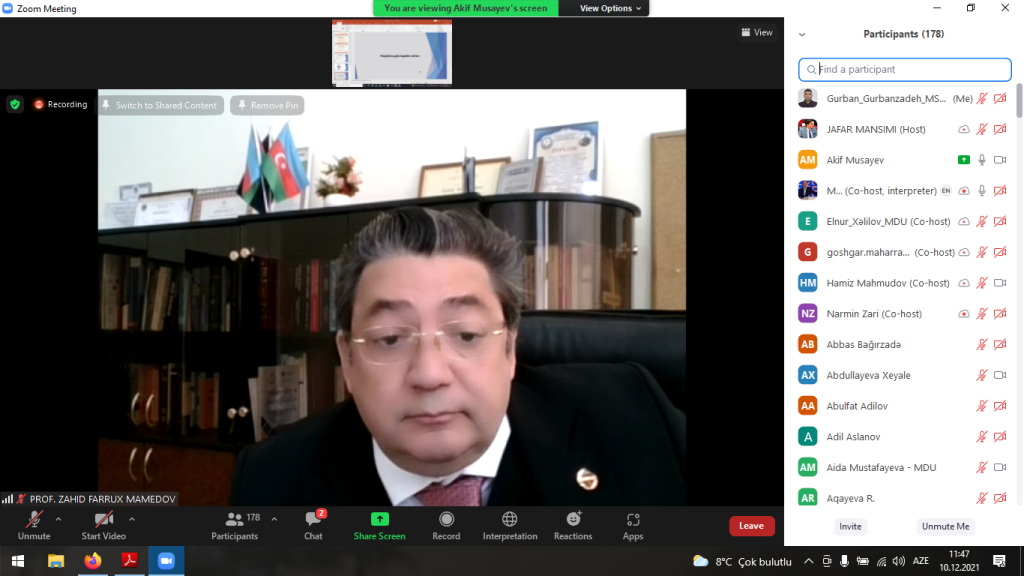Open the View Options dropdown

pos(610,8)
